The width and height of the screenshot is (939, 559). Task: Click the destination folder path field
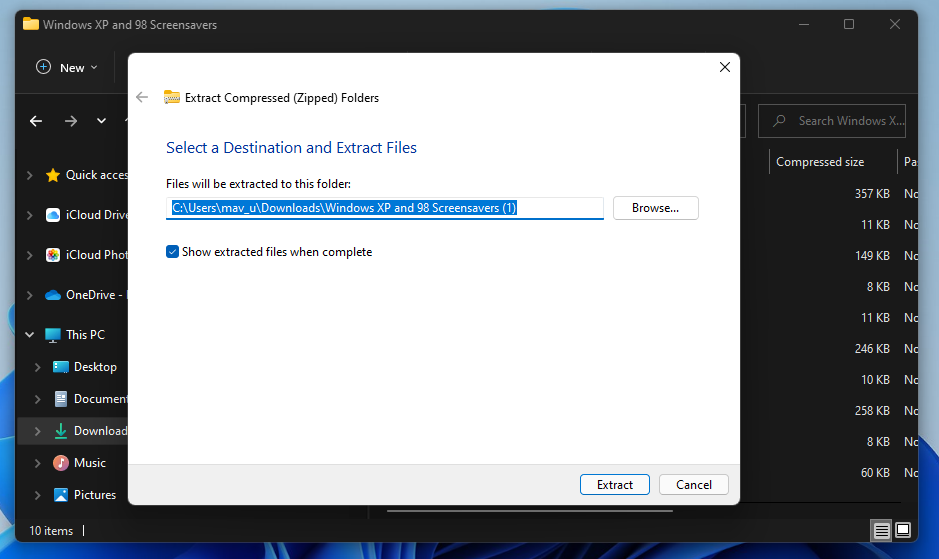click(384, 208)
